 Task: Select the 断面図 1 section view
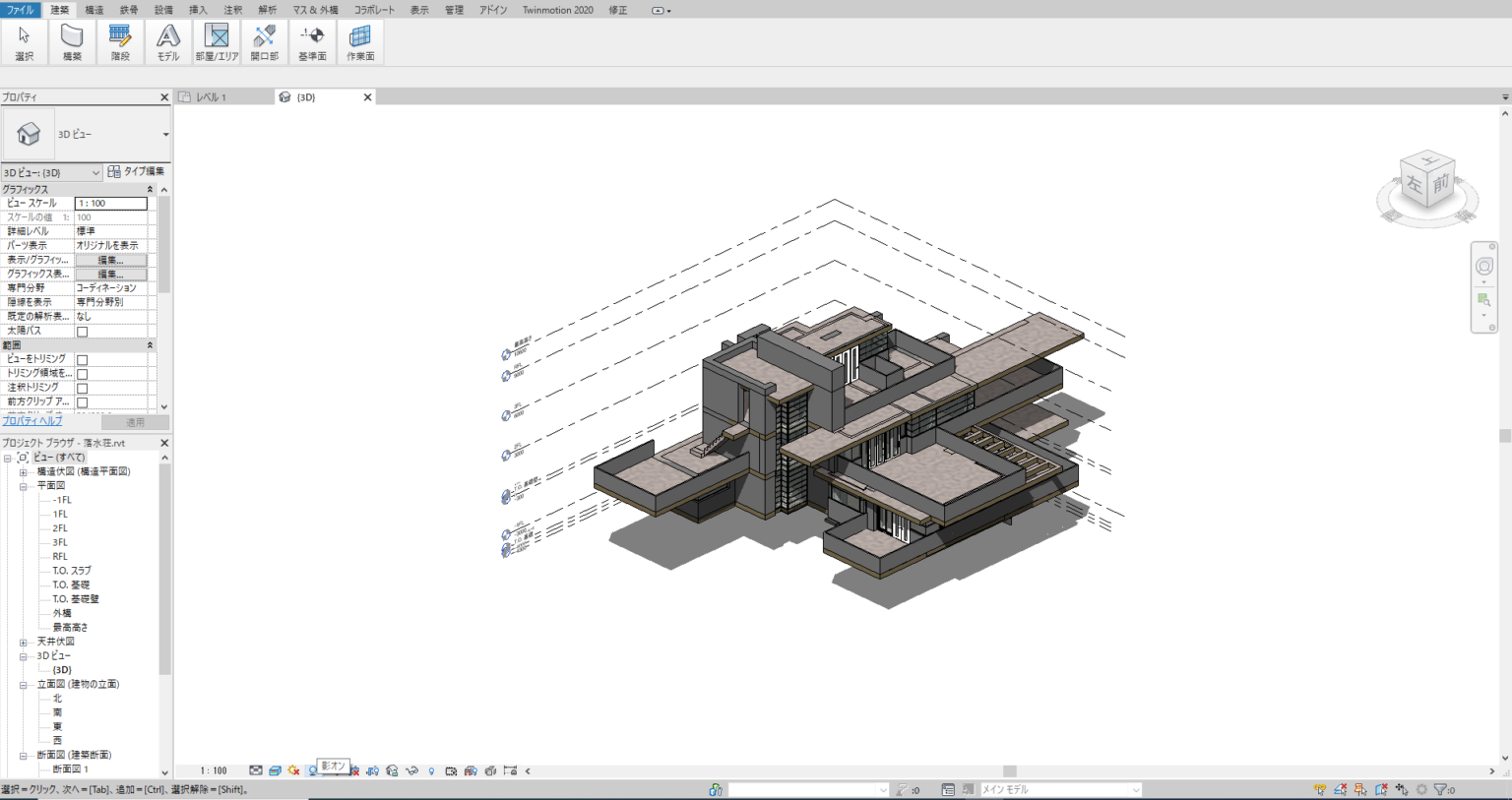tap(71, 769)
